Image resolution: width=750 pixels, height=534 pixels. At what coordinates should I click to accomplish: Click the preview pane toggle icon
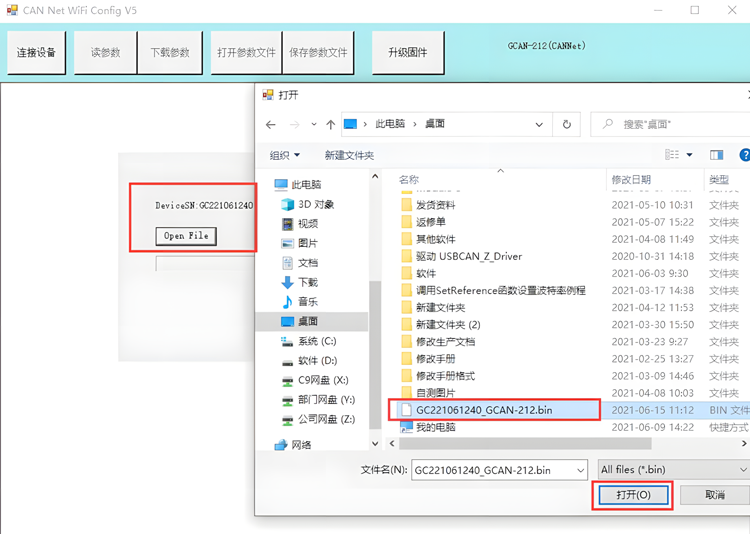tap(716, 155)
